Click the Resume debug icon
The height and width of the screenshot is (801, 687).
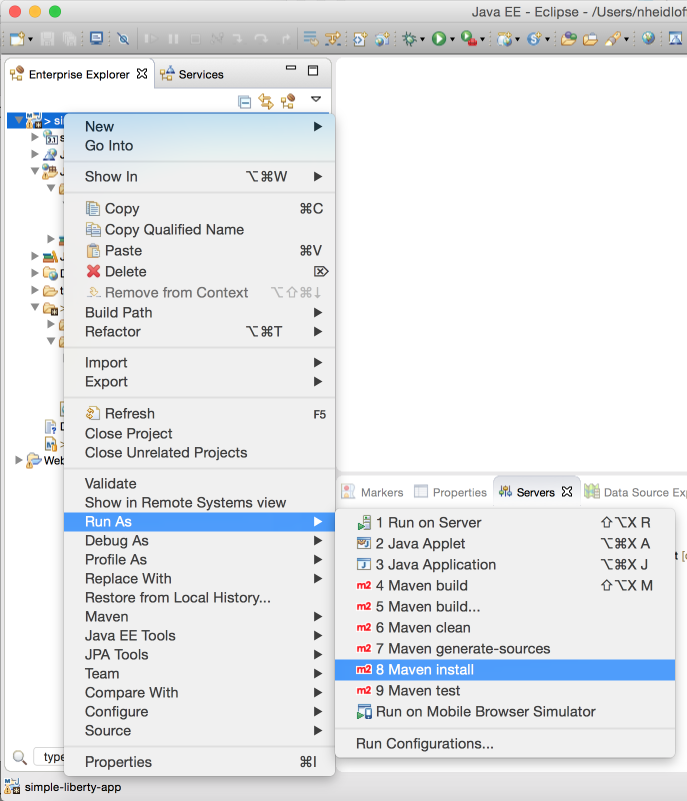coord(151,39)
